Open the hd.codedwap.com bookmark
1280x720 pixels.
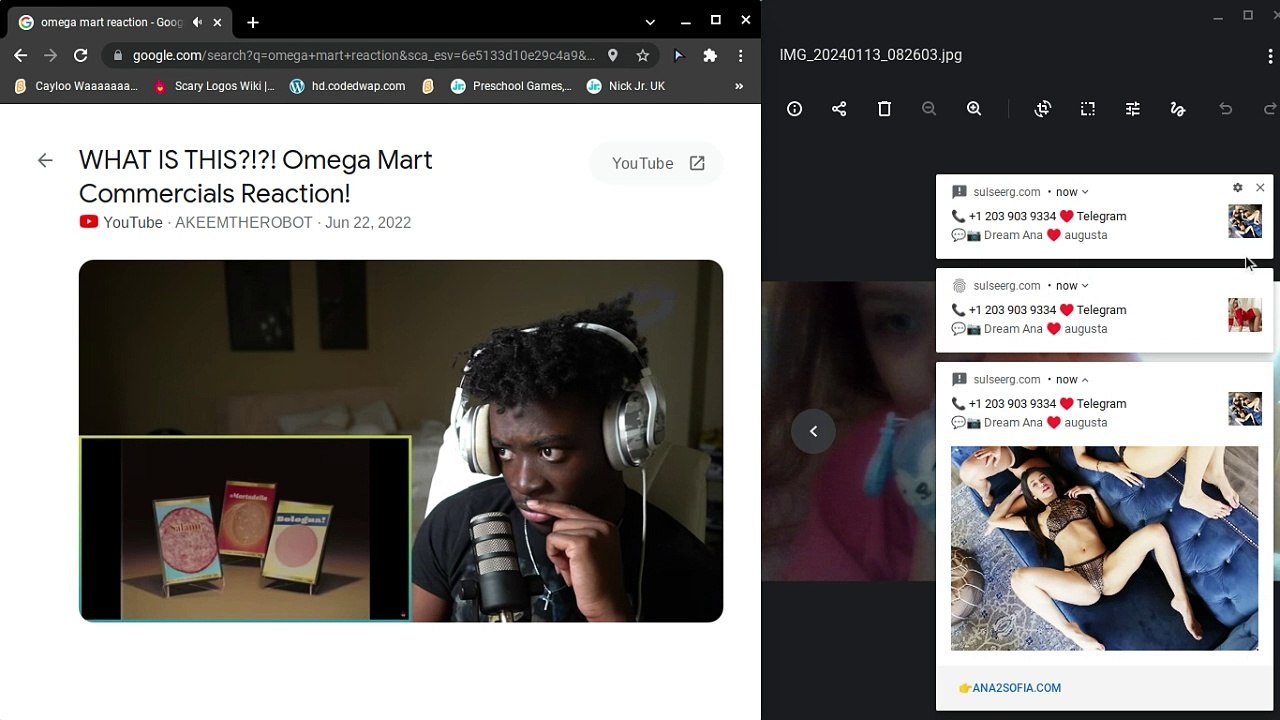click(x=347, y=86)
